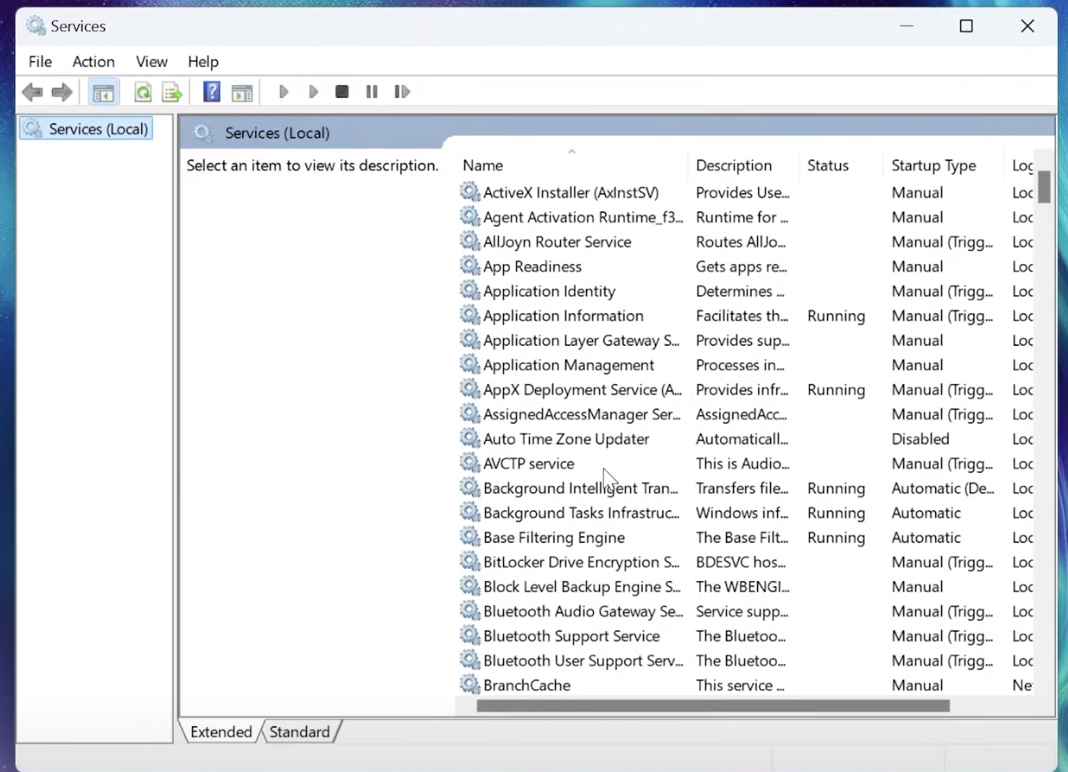Viewport: 1068px width, 772px height.
Task: Sort by the Name column header
Action: (571, 165)
